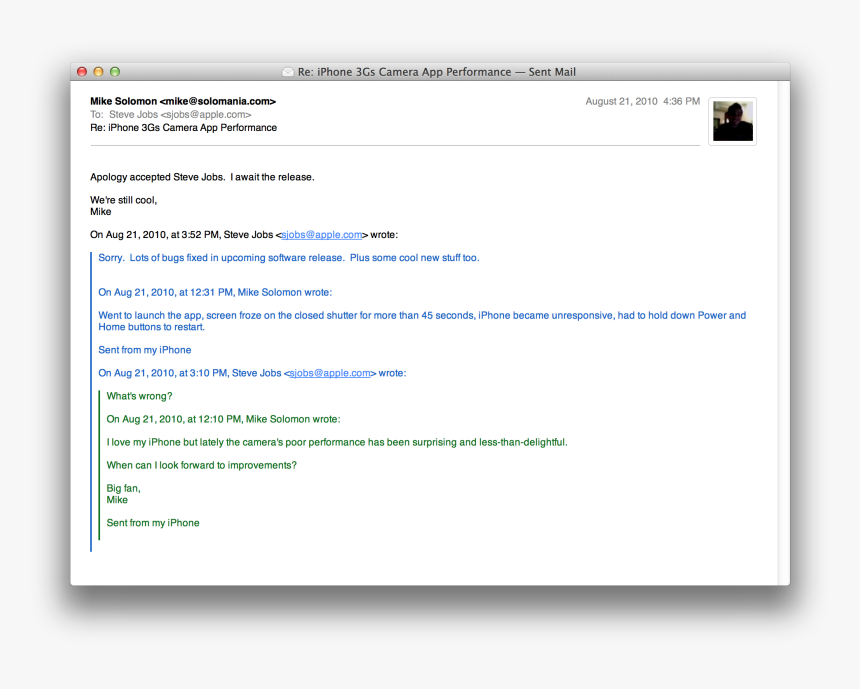Close the Sent Mail message window

point(82,72)
